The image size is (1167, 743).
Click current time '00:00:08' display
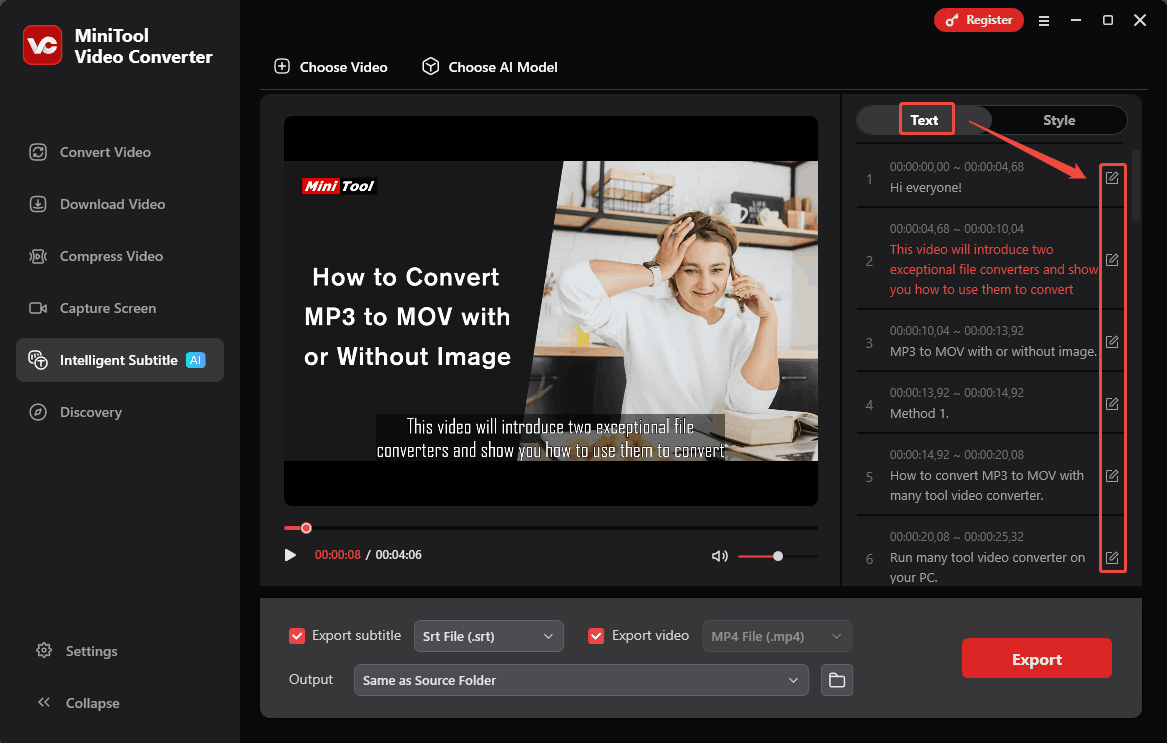pos(337,555)
